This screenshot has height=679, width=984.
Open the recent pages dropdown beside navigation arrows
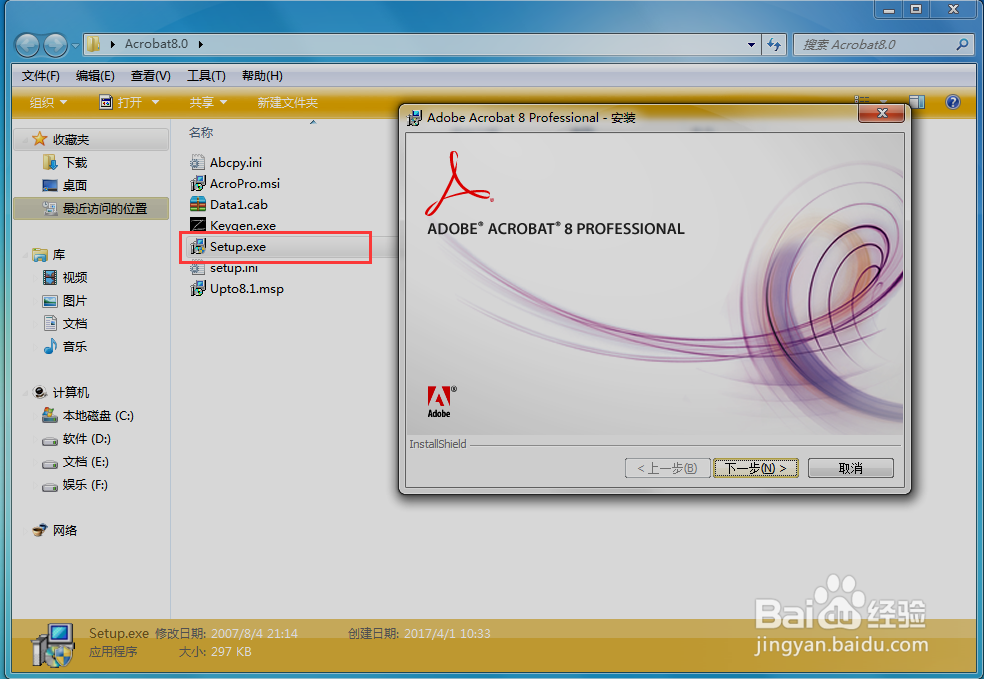[75, 45]
